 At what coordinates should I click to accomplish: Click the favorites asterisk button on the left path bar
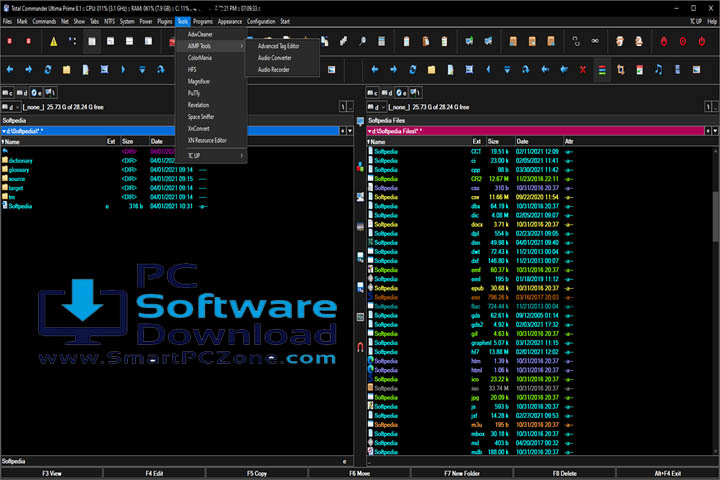point(343,131)
